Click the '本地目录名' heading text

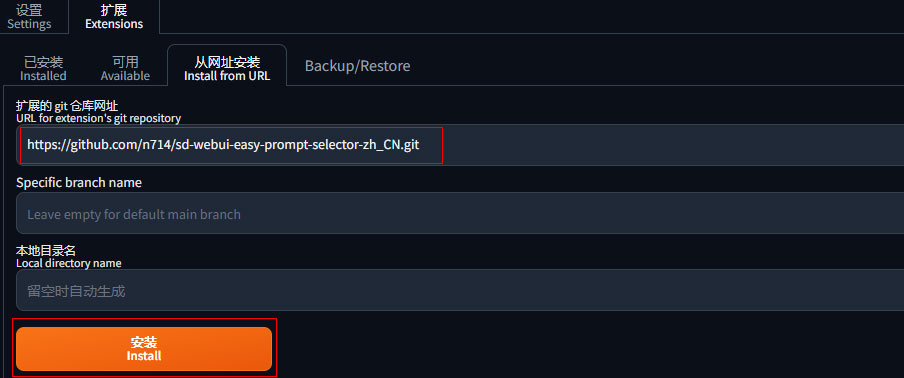pos(46,251)
